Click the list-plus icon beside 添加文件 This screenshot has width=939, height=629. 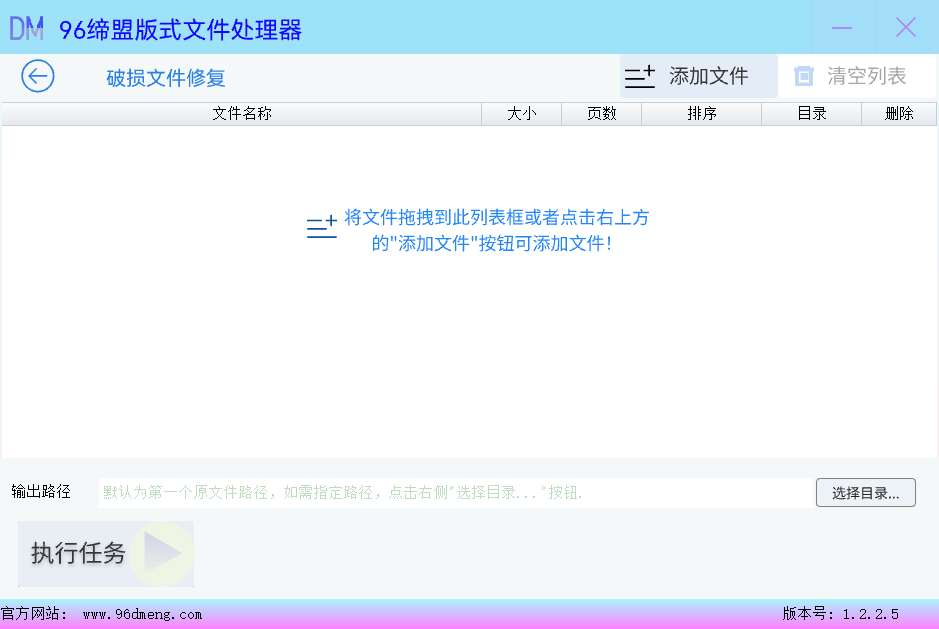(640, 76)
